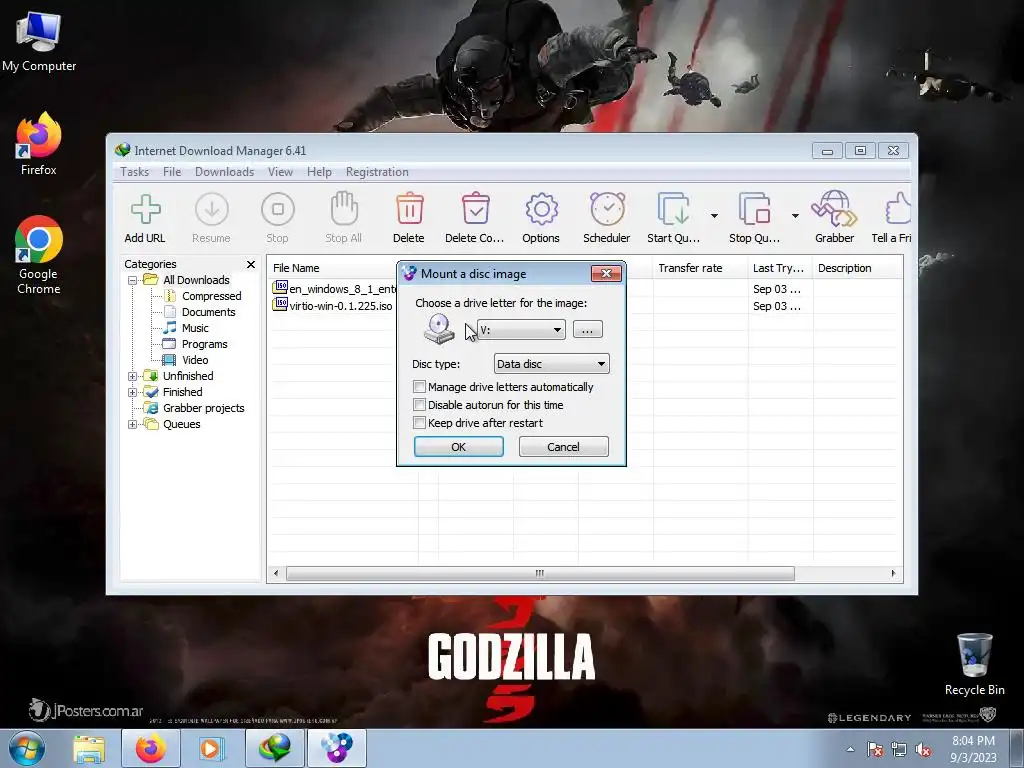The width and height of the screenshot is (1024, 768).
Task: Click the media player taskbar icon
Action: tap(212, 748)
